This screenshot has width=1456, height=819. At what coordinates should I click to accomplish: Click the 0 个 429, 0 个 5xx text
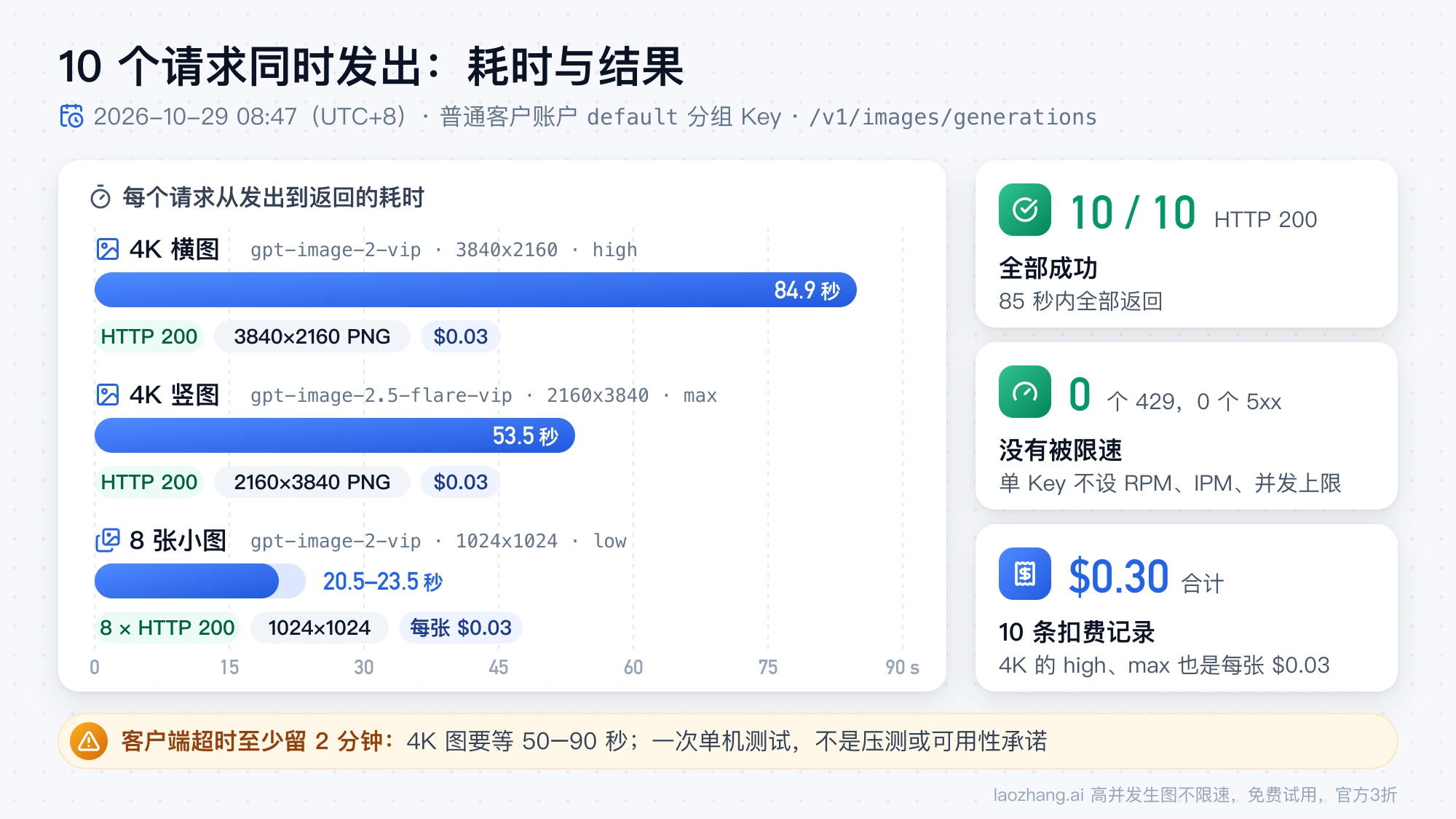1175,396
